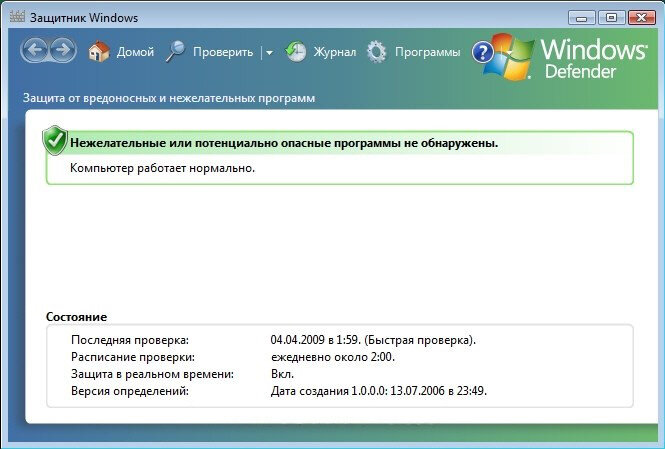Viewport: 665px width, 449px height.
Task: Click the 'Состояние' heading
Action: (76, 317)
